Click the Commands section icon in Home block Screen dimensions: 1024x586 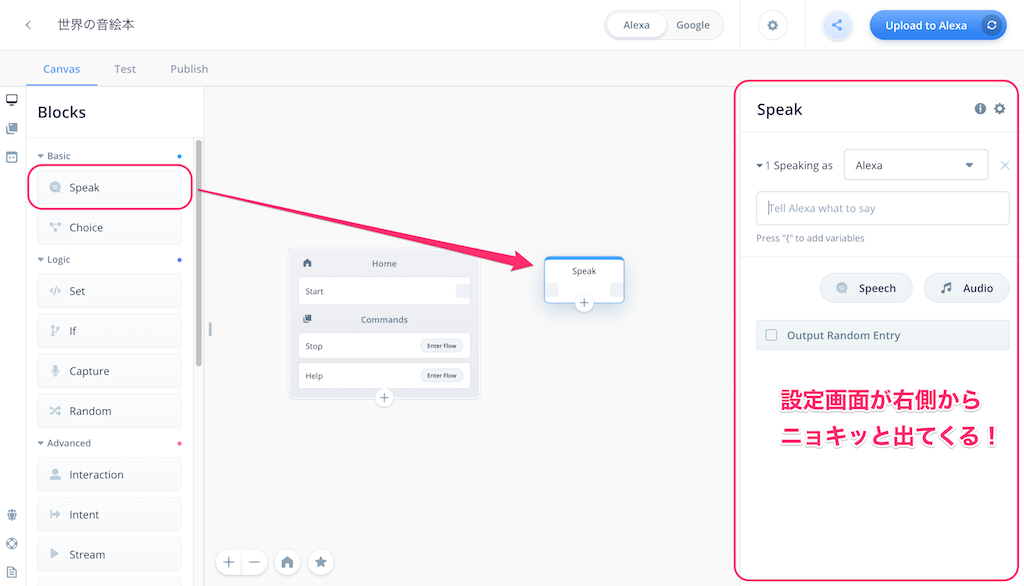307,319
